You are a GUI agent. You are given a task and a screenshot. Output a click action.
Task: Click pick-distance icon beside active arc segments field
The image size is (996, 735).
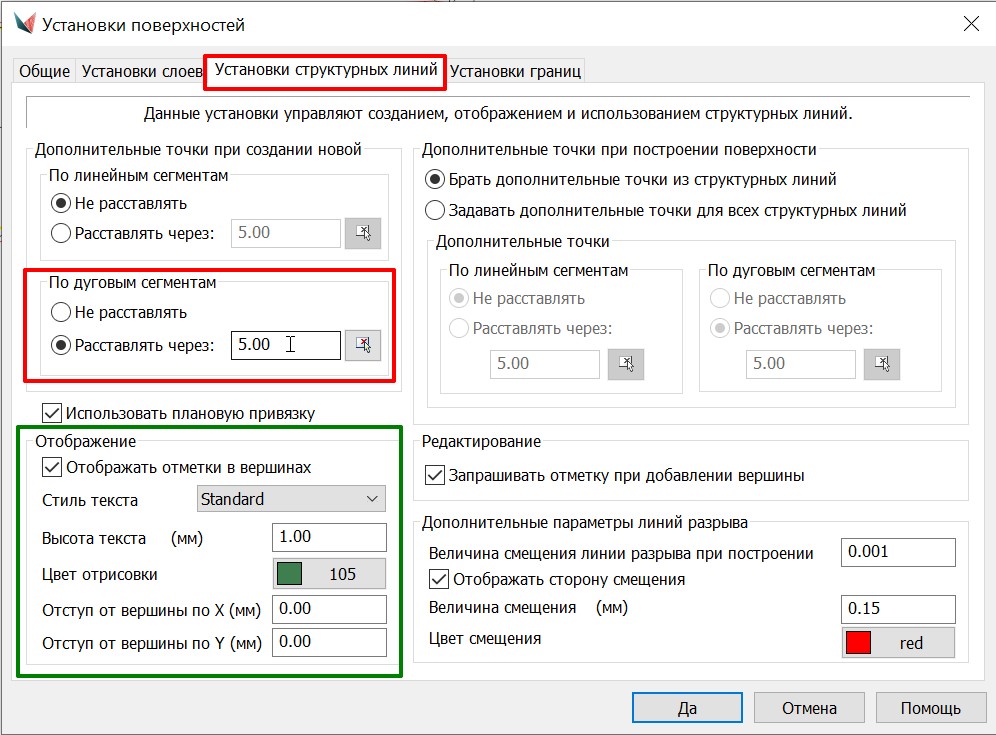click(363, 345)
